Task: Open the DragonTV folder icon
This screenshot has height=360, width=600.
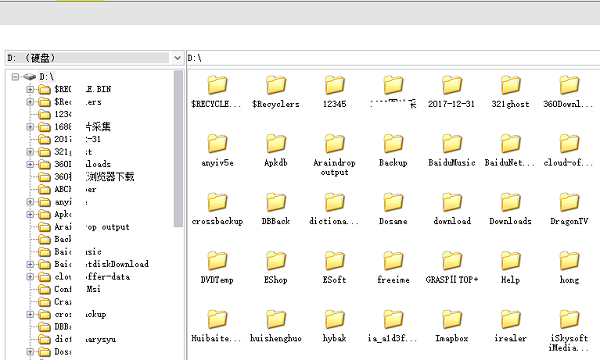Action: [569, 202]
